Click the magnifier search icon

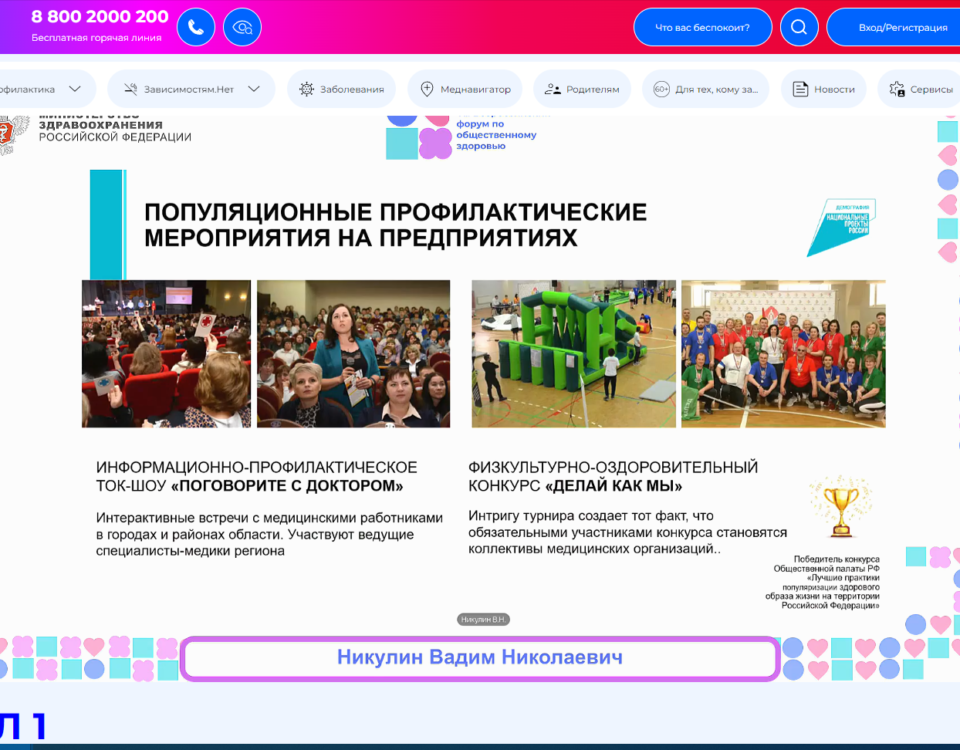(799, 27)
